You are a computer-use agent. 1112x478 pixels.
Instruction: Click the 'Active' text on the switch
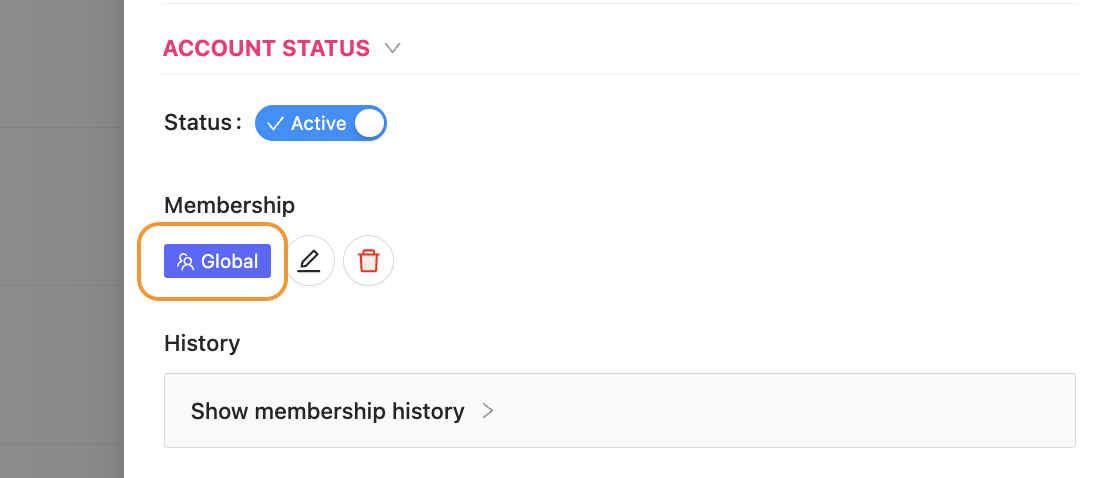(318, 124)
